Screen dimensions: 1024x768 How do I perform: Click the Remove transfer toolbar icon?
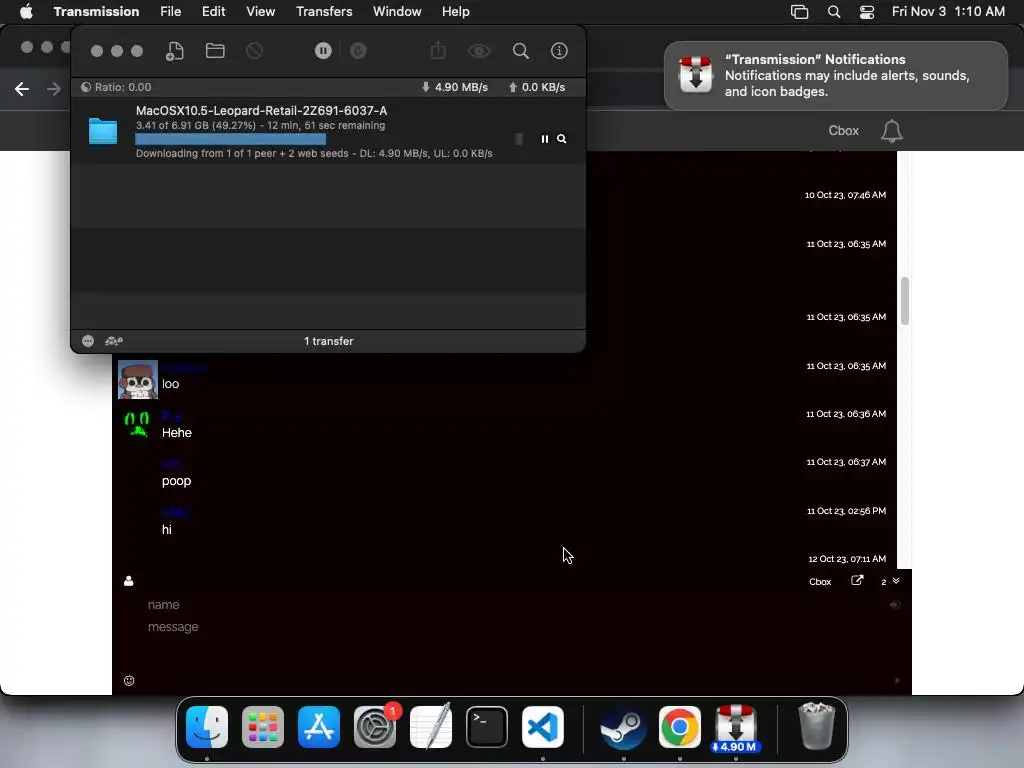click(254, 51)
